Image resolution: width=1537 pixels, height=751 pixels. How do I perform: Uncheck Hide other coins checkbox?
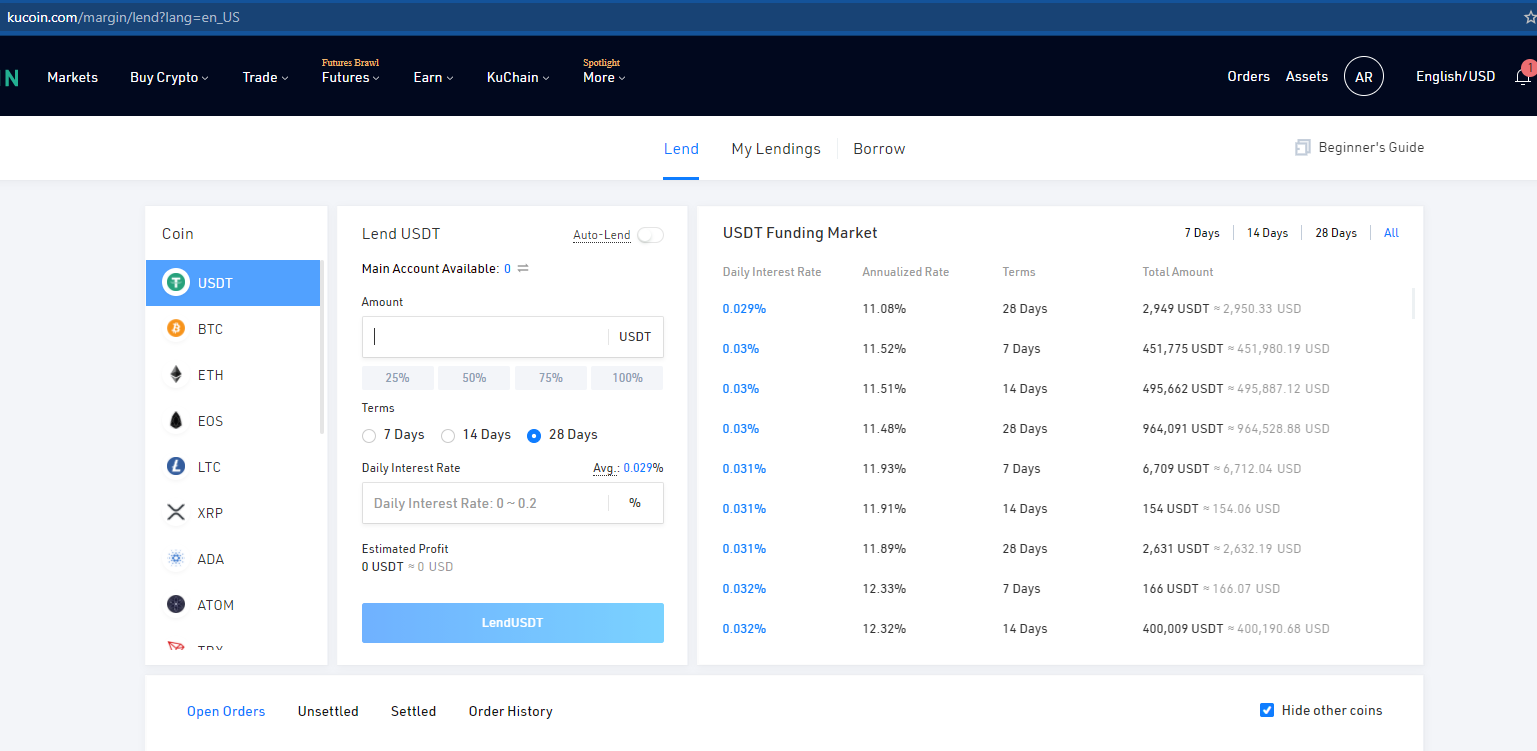(x=1267, y=710)
